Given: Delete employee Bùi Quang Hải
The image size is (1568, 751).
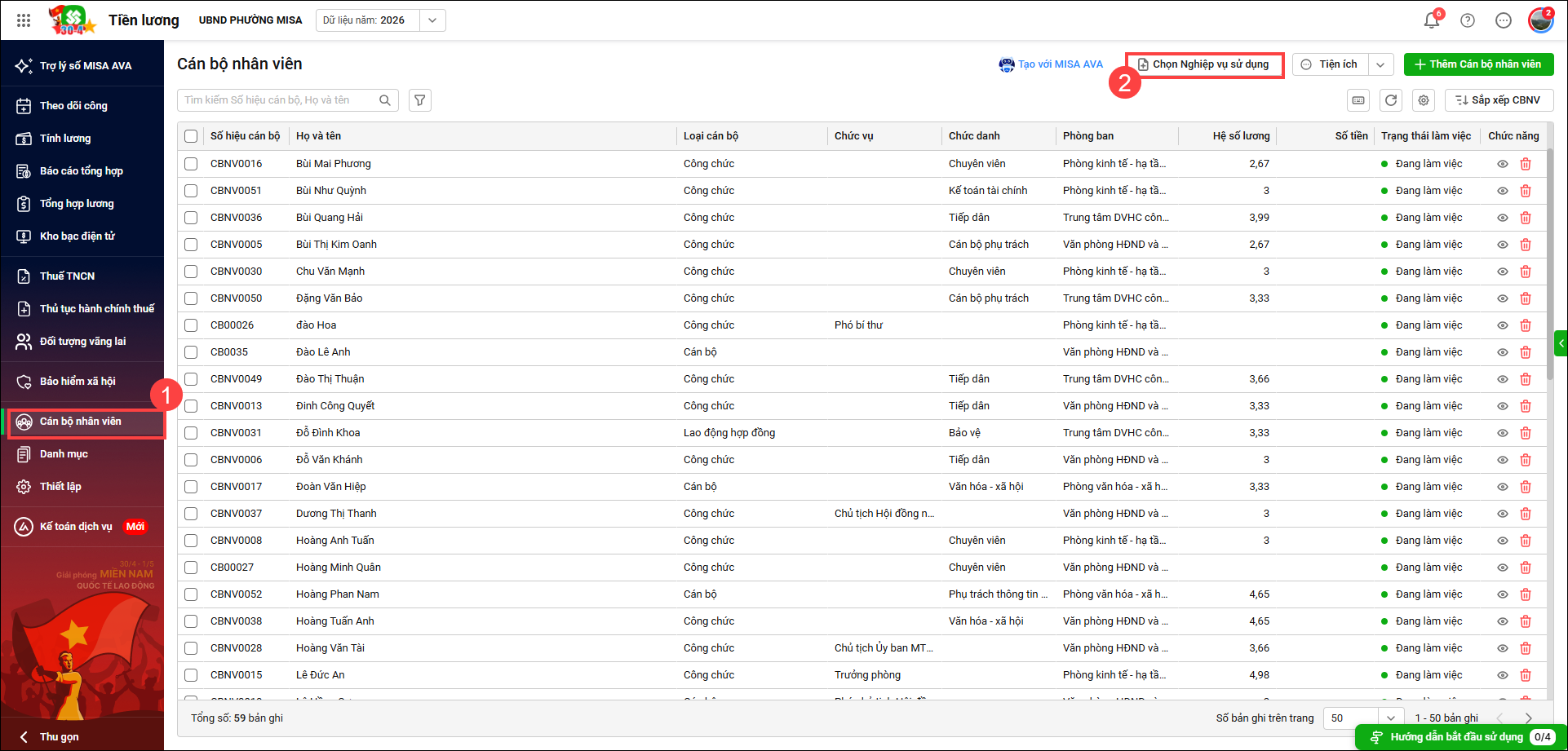Looking at the screenshot, I should coord(1526,218).
